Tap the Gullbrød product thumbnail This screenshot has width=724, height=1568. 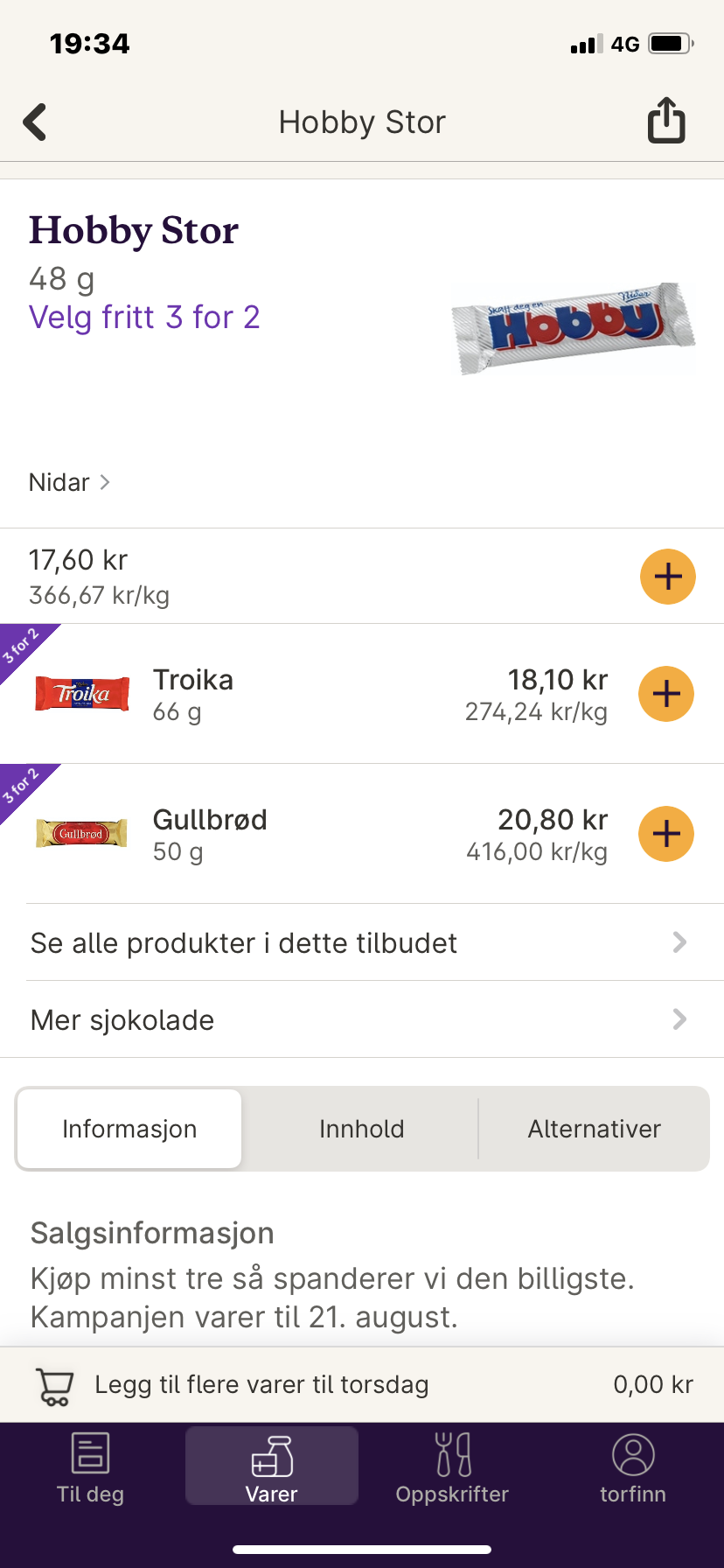pyautogui.click(x=81, y=833)
